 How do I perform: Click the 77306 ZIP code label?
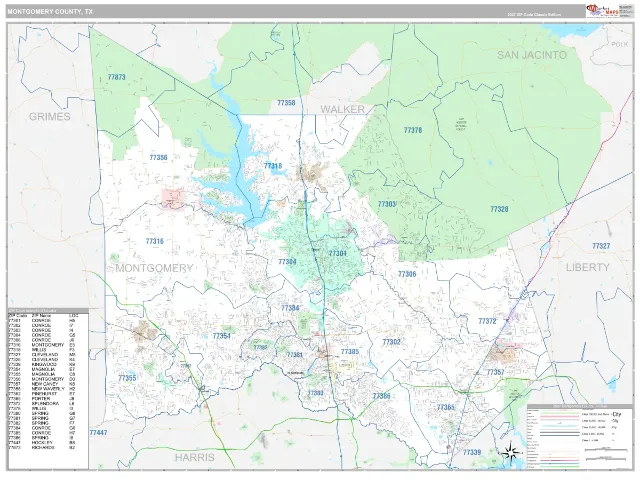coord(407,274)
